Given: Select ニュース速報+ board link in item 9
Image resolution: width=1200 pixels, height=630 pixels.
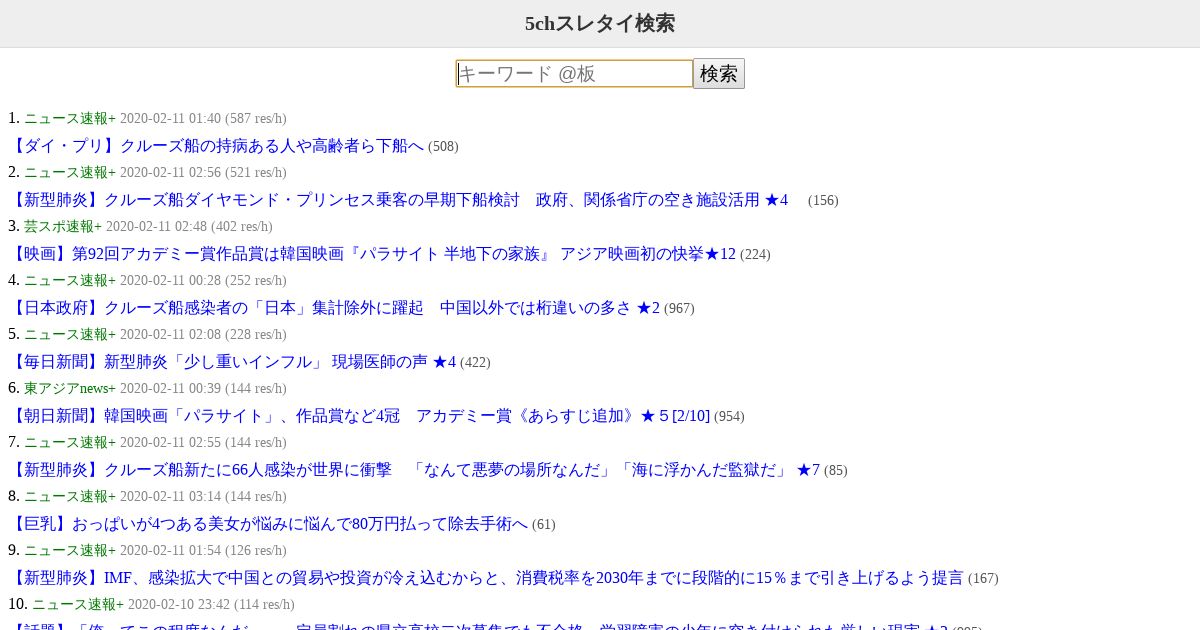Looking at the screenshot, I should click(x=70, y=551).
